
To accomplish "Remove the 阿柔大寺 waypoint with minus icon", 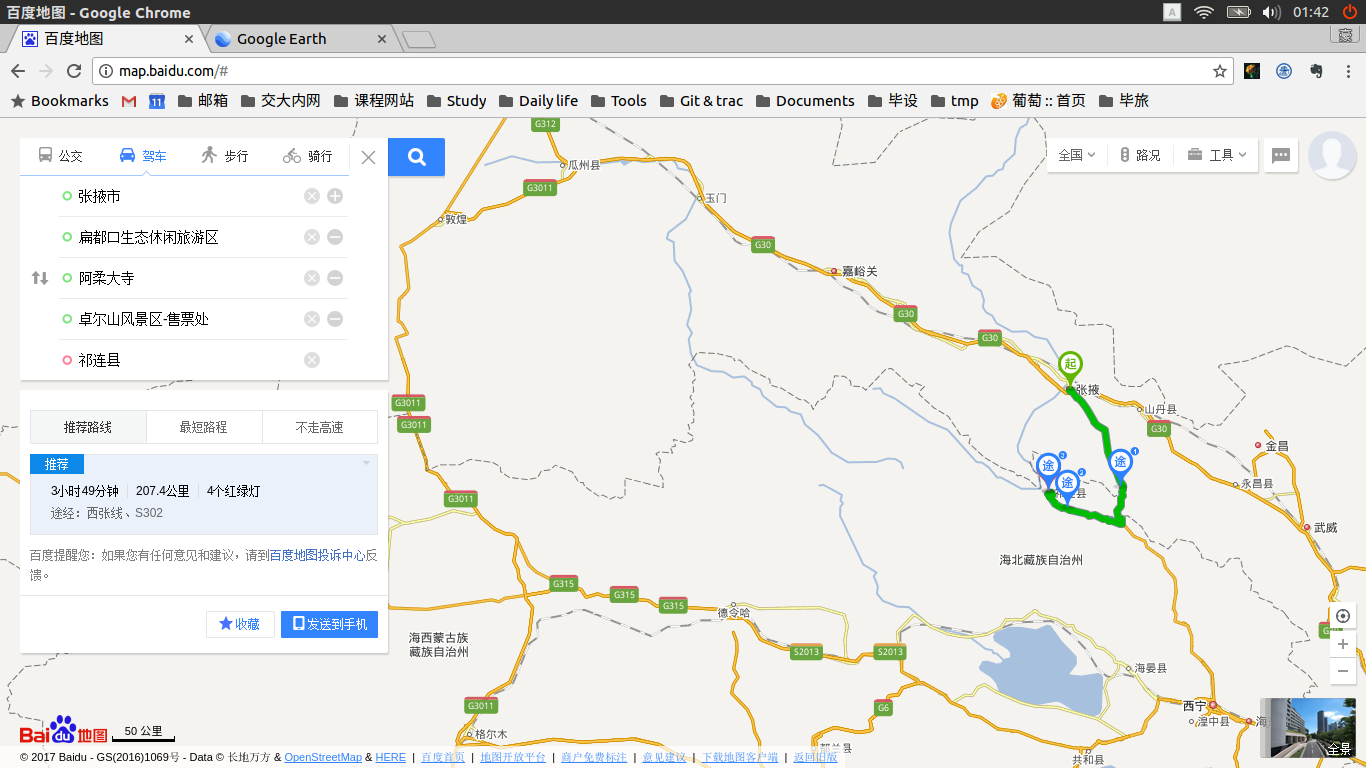I will pos(335,278).
